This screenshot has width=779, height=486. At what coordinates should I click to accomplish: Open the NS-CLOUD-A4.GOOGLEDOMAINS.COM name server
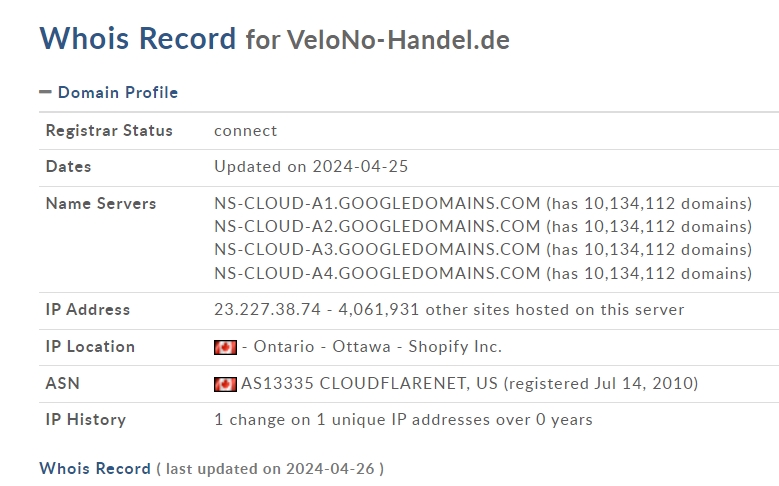pos(377,273)
